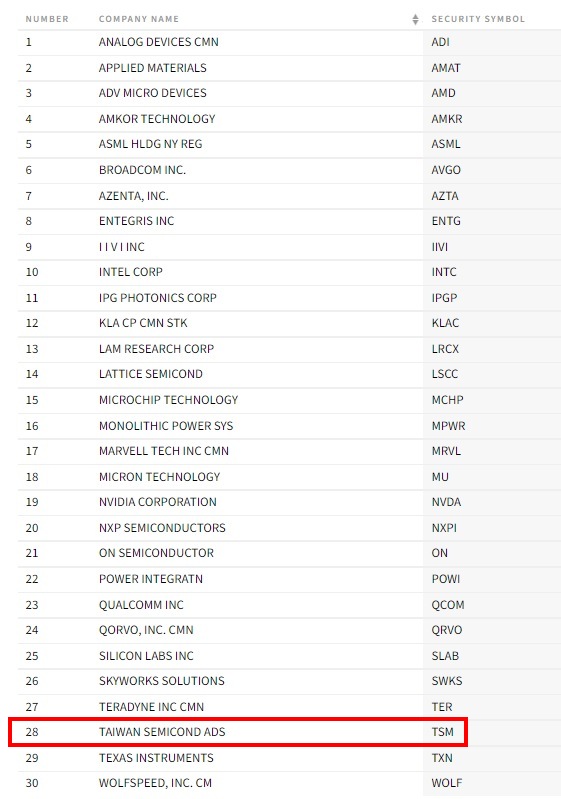Screen dimensions: 561x799
Task: Click the sort arrows icon beside Company Name
Action: click(x=415, y=19)
